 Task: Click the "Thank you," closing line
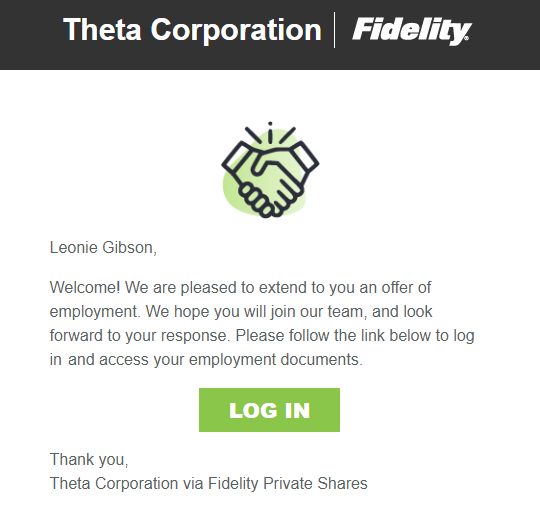(x=89, y=459)
